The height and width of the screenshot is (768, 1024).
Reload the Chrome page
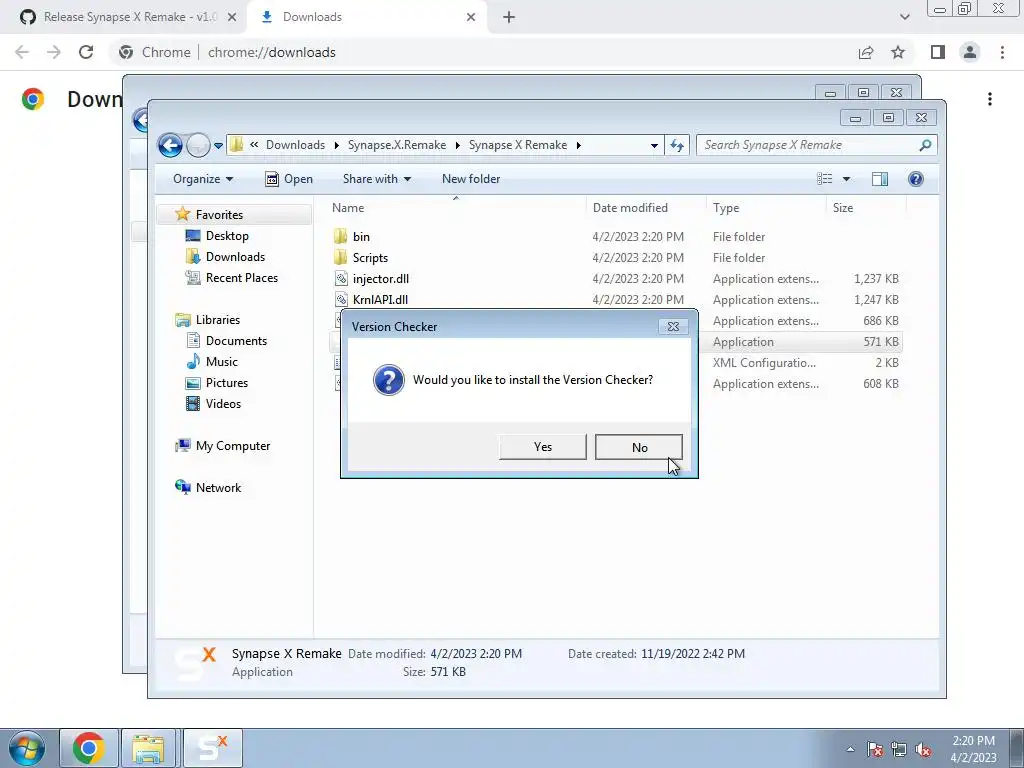86,52
